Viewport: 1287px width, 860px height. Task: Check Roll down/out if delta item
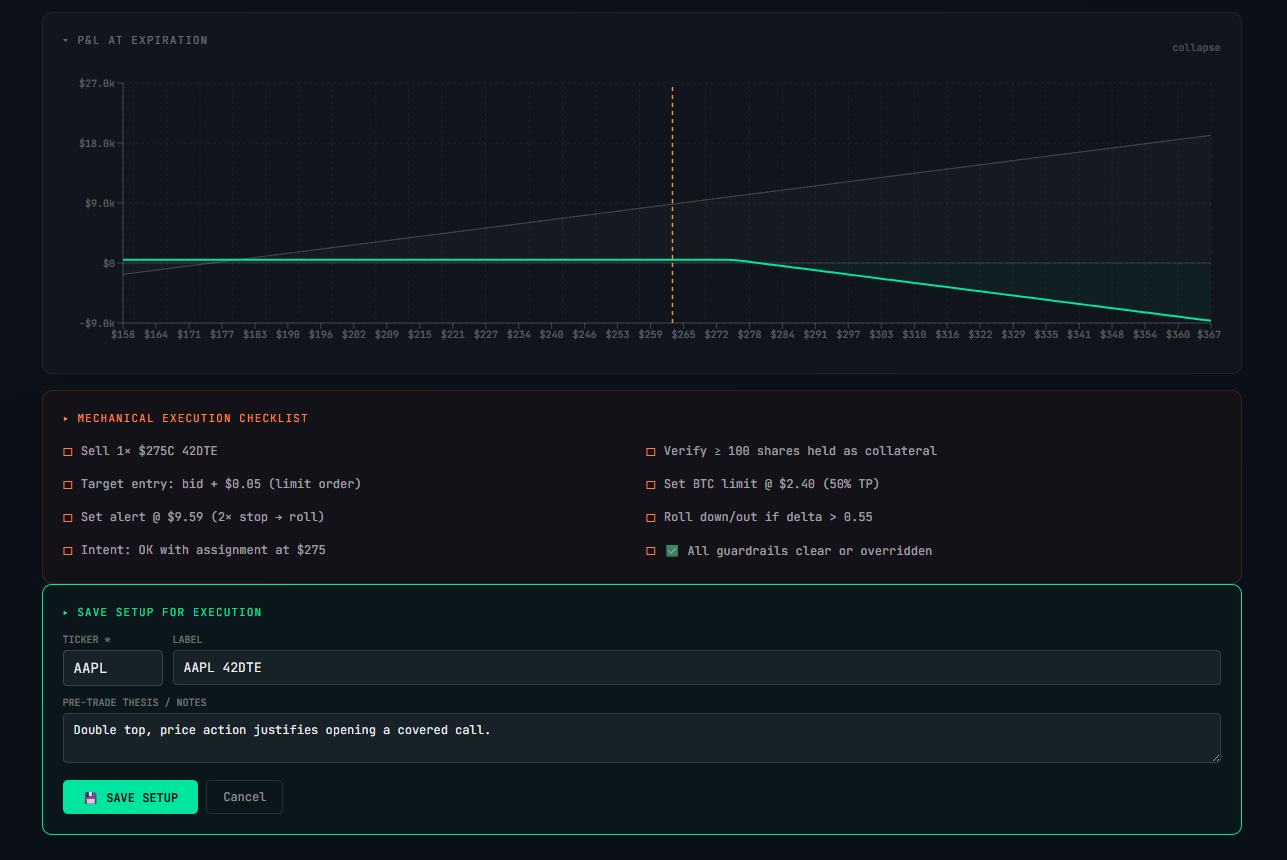[x=650, y=517]
